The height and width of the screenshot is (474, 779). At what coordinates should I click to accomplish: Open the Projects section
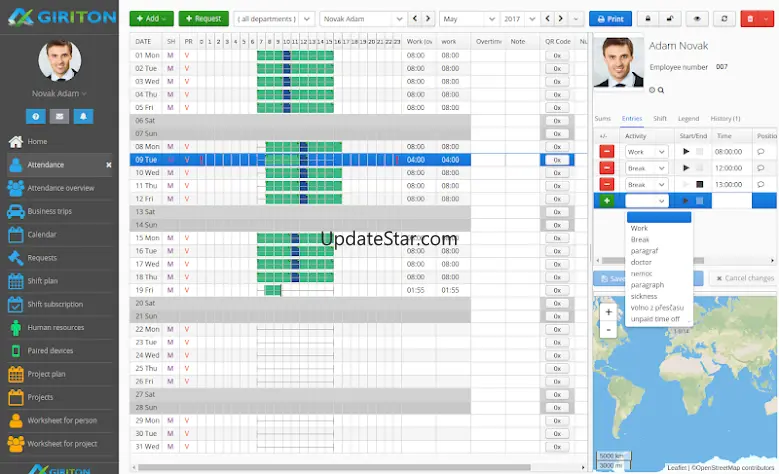point(40,397)
